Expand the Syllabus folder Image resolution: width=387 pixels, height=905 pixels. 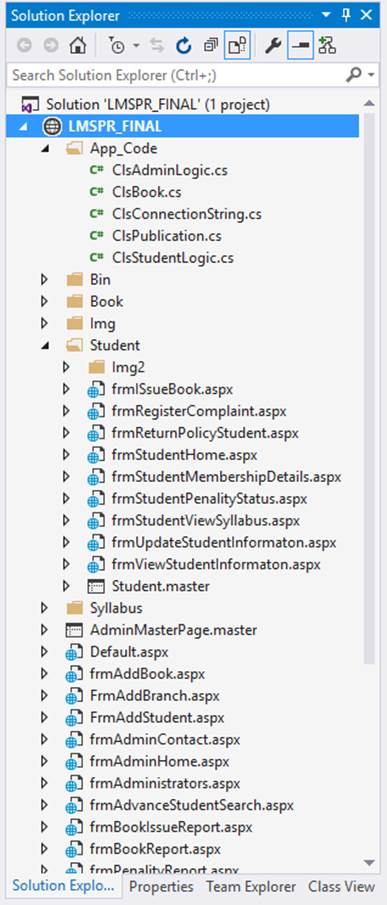click(44, 608)
